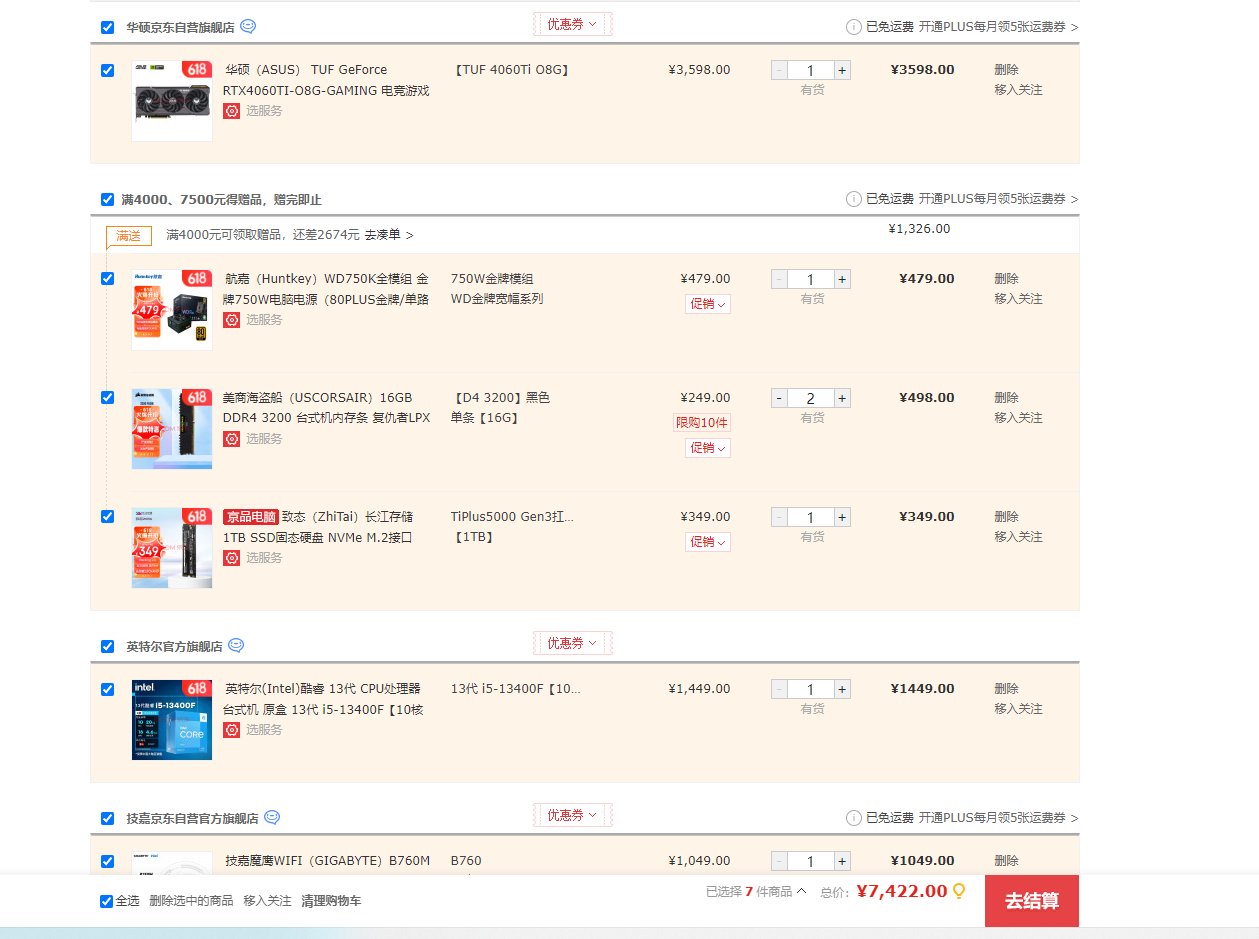The image size is (1259, 939).
Task: Uncheck the Corsair 16GB DDR4 item checkbox
Action: (108, 398)
